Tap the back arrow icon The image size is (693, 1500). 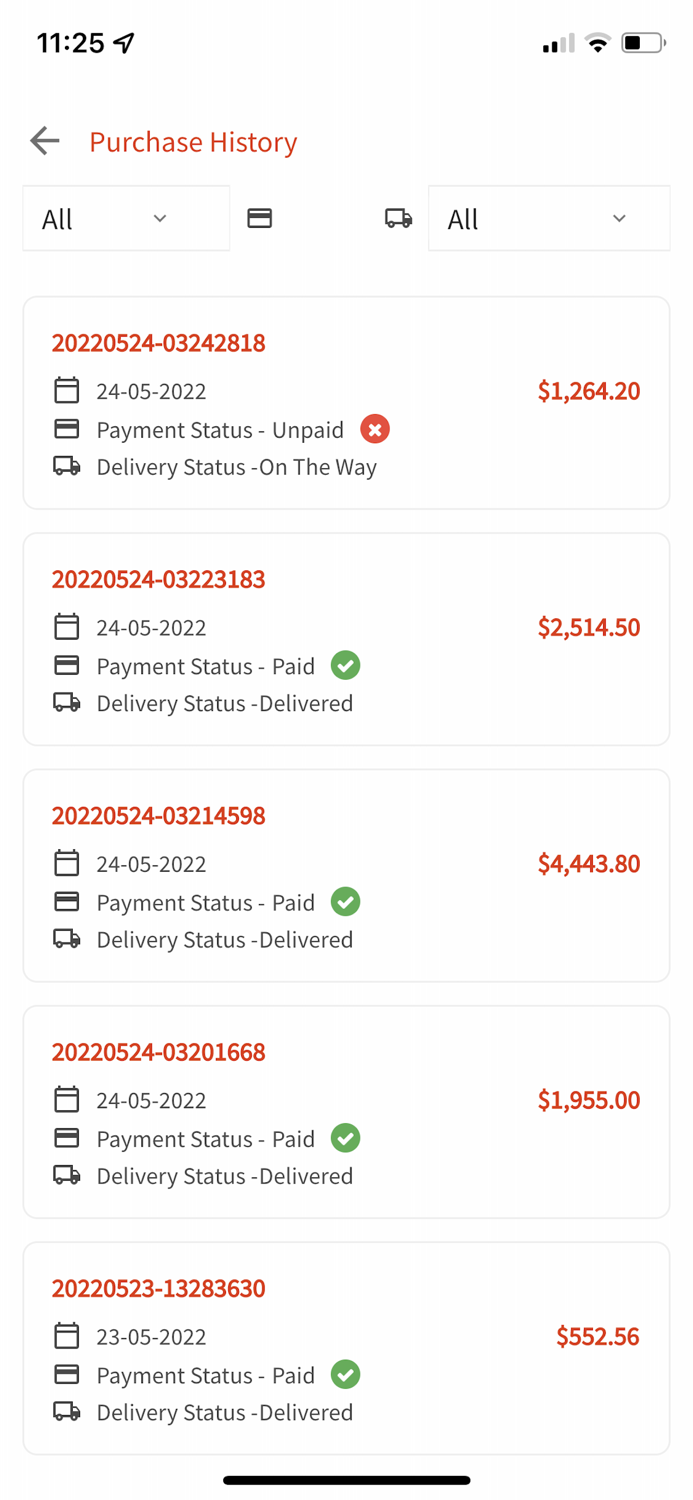(x=45, y=141)
